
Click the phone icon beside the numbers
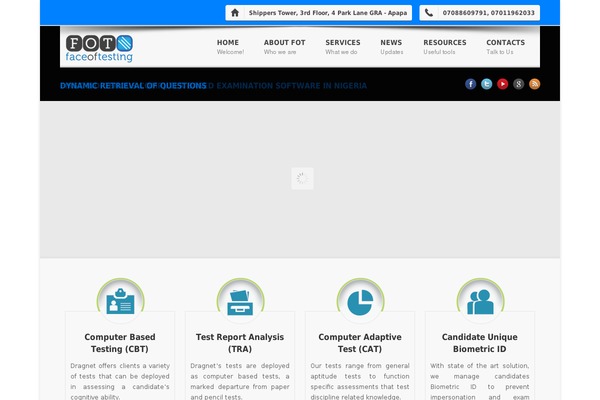[429, 13]
